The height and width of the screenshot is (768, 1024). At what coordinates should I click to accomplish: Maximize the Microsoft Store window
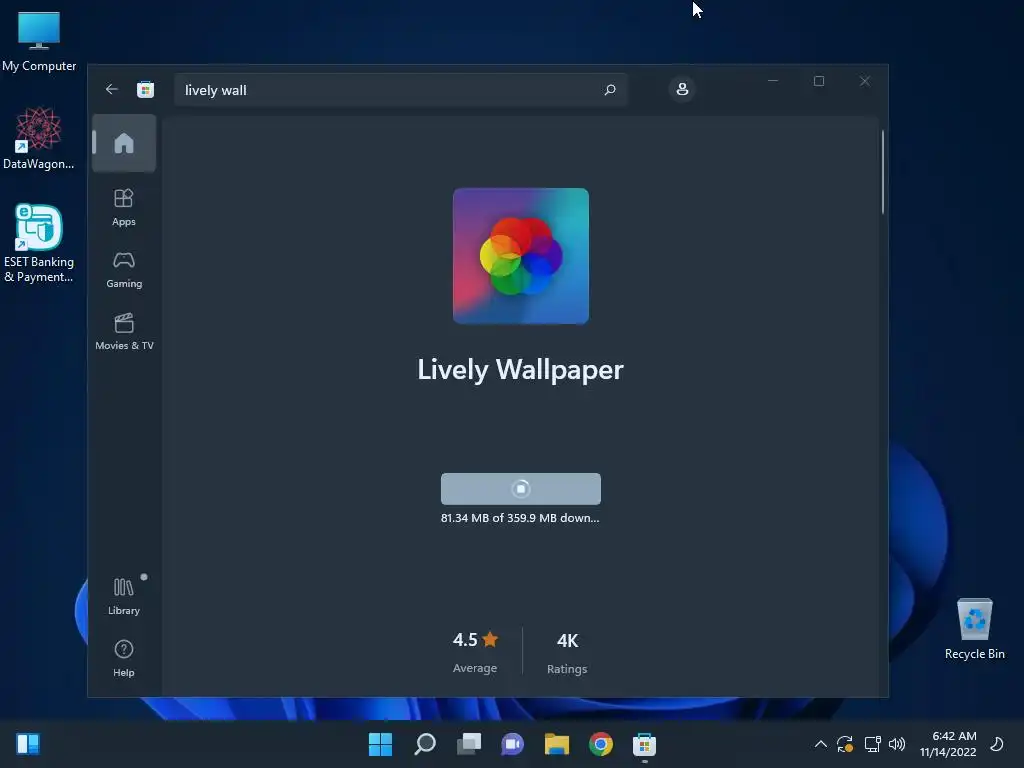click(819, 81)
